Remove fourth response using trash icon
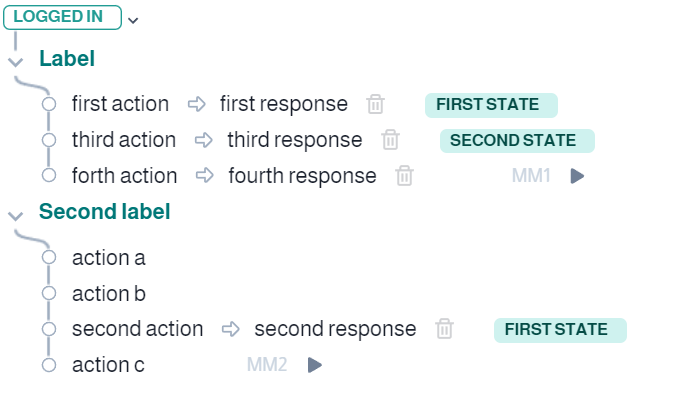 (x=405, y=176)
